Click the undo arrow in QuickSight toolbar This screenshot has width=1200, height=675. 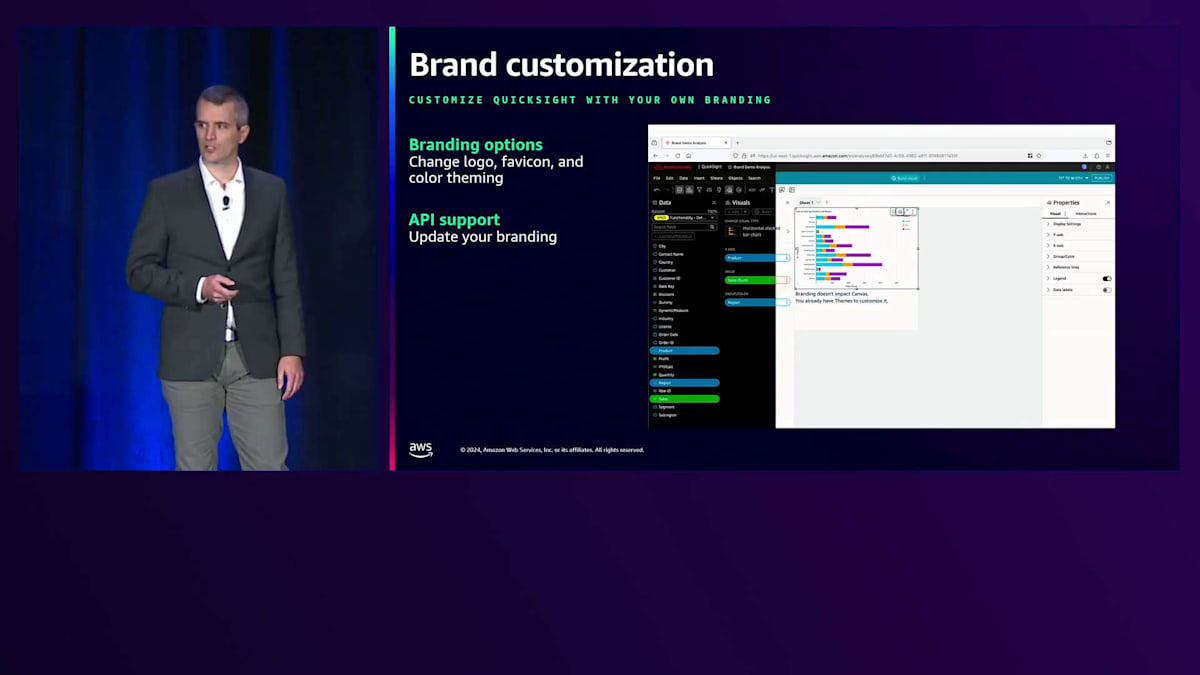pyautogui.click(x=656, y=190)
